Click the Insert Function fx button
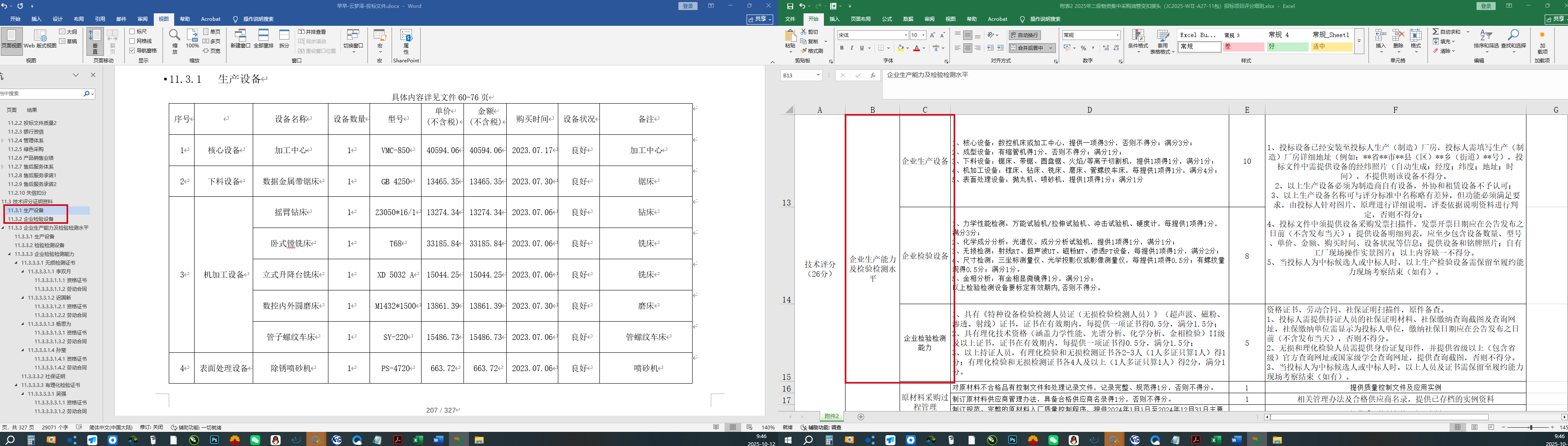Screen dimensions: 1568x446 point(872,76)
